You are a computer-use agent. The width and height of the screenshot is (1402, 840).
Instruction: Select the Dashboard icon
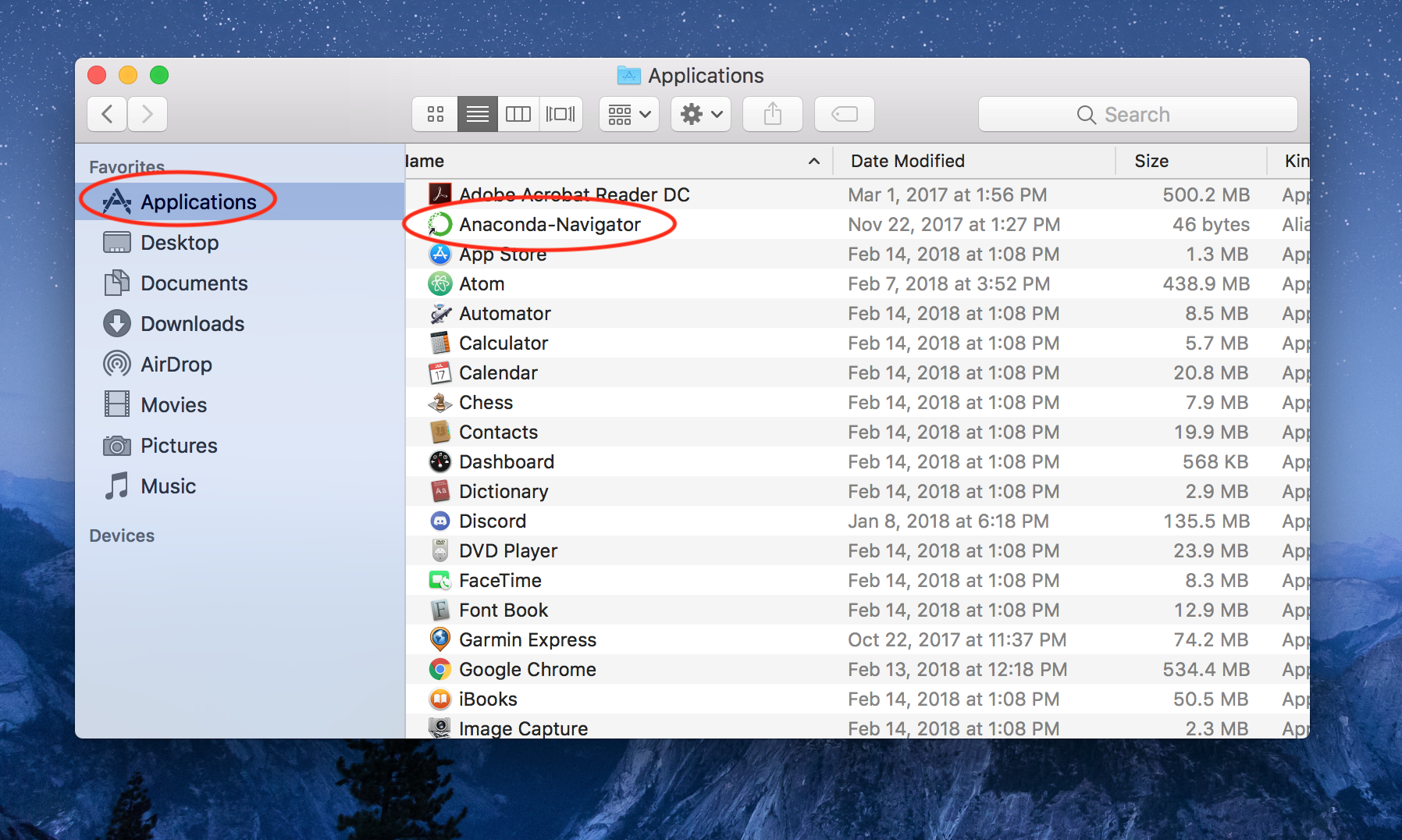pyautogui.click(x=440, y=461)
